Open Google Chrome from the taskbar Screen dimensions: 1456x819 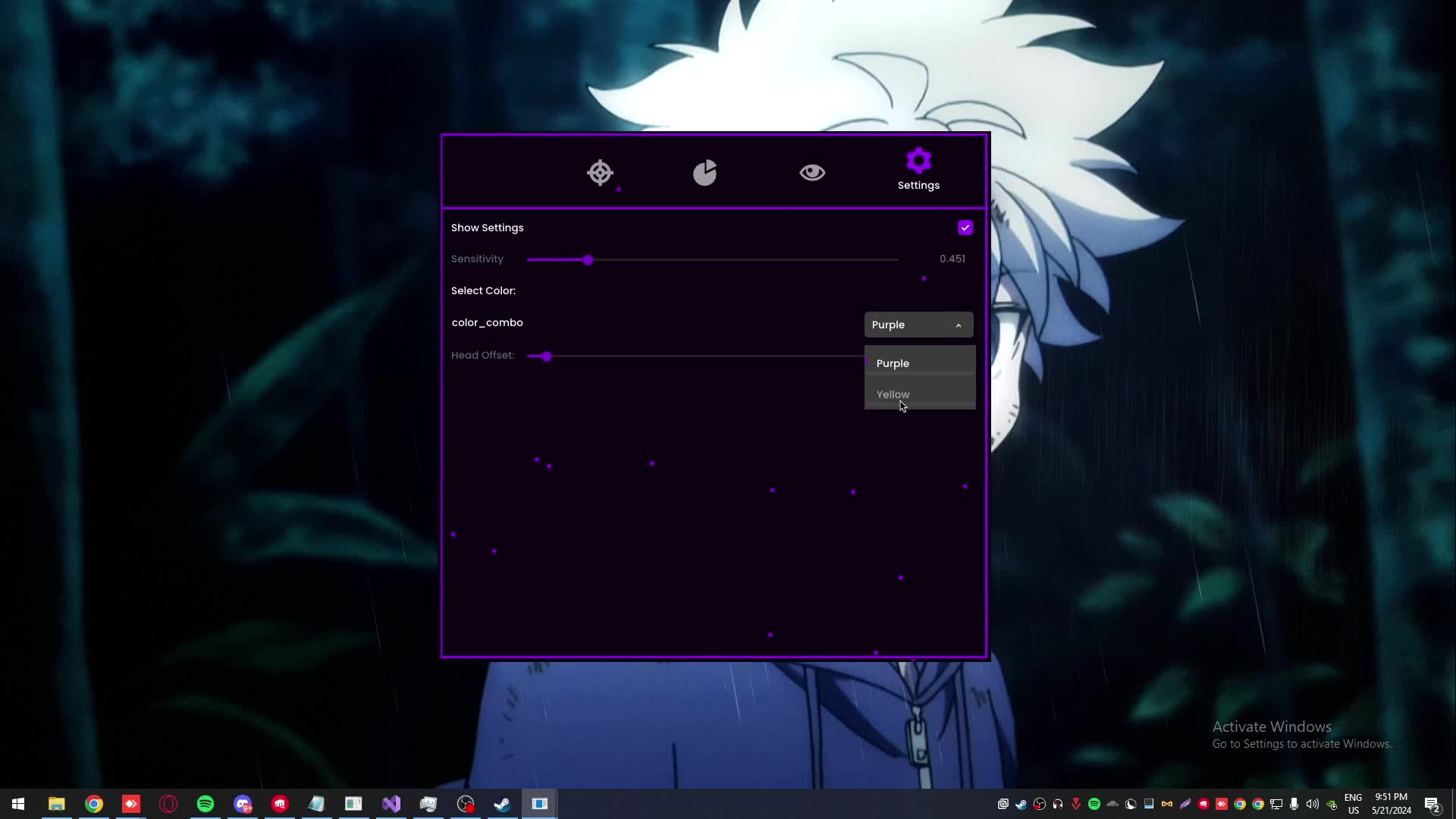[x=94, y=803]
